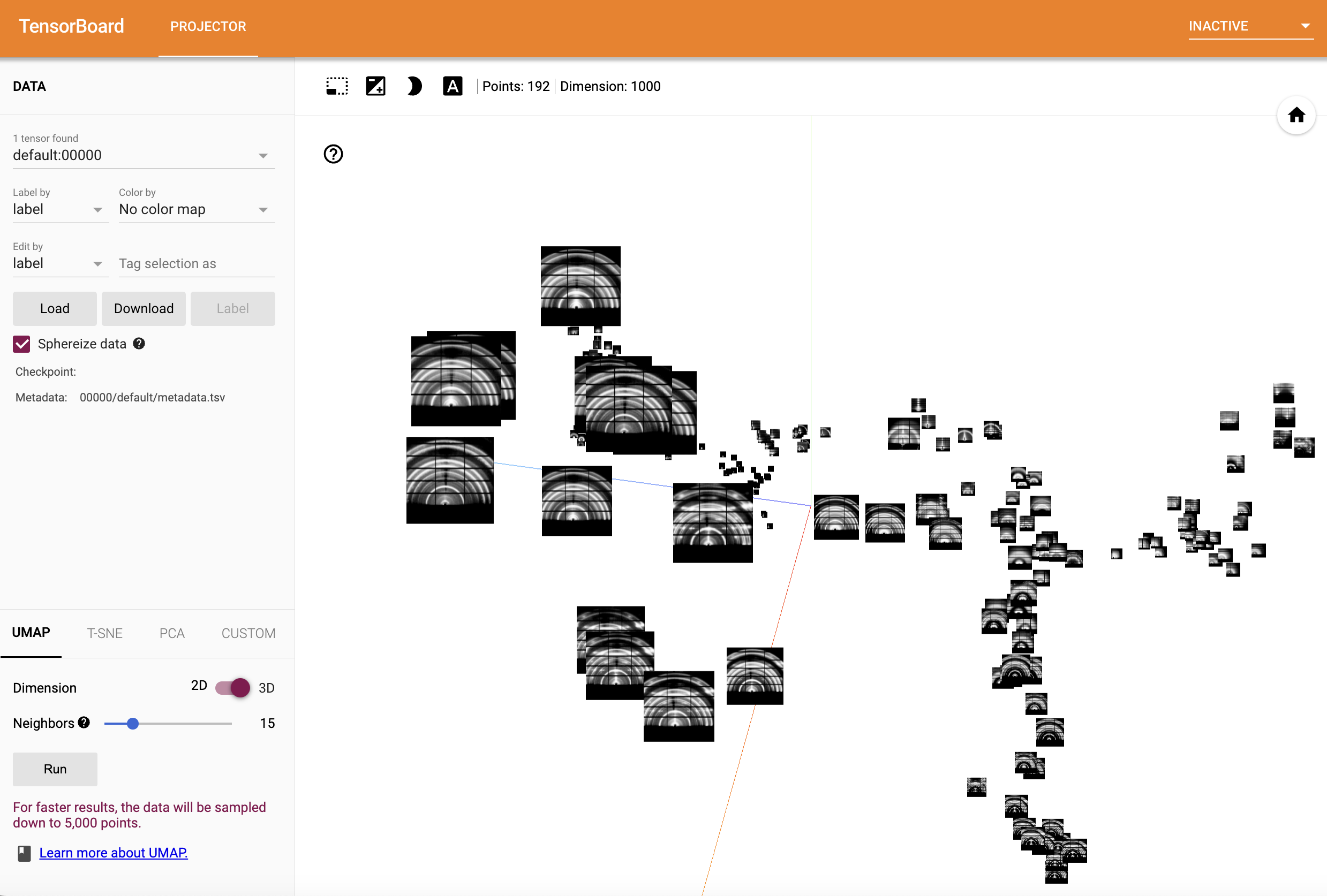The height and width of the screenshot is (896, 1327).
Task: Open Learn more about UMAP link
Action: [x=113, y=853]
